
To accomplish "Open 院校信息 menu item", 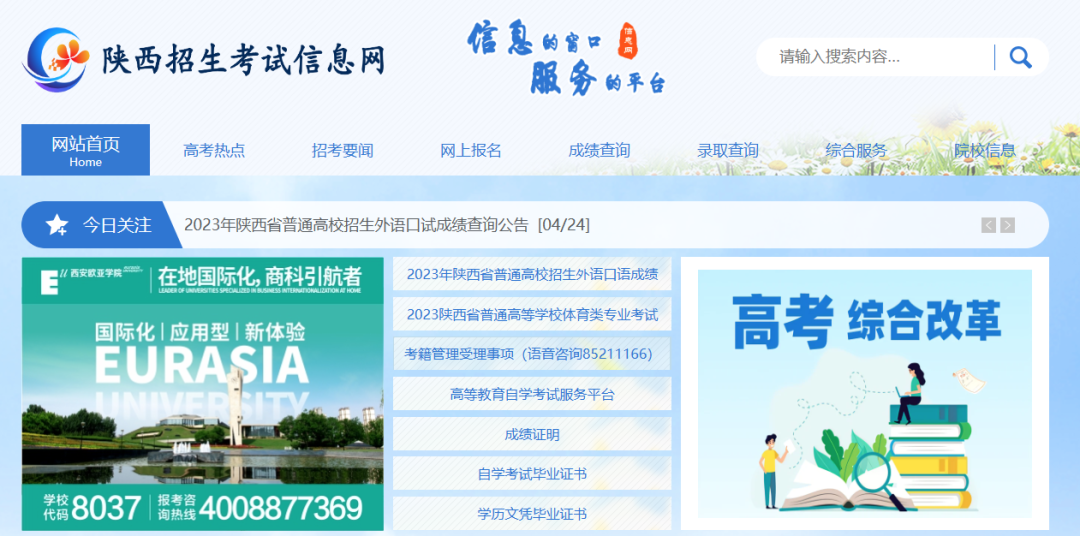I will [x=985, y=150].
